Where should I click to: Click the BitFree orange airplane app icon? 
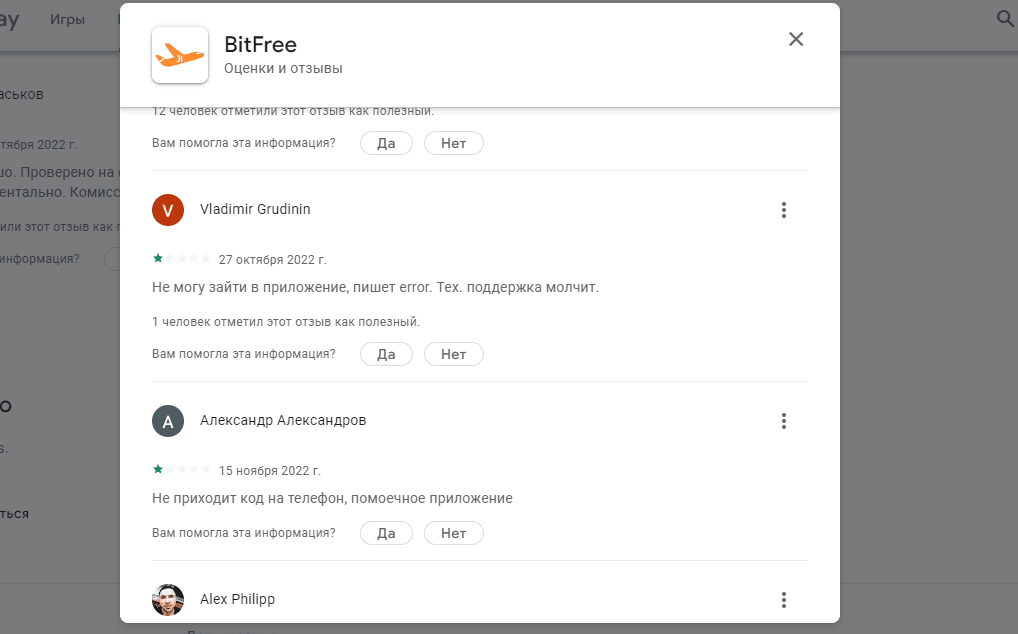click(180, 55)
